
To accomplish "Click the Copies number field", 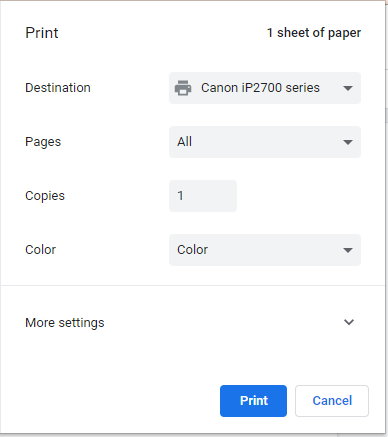I will coord(203,196).
